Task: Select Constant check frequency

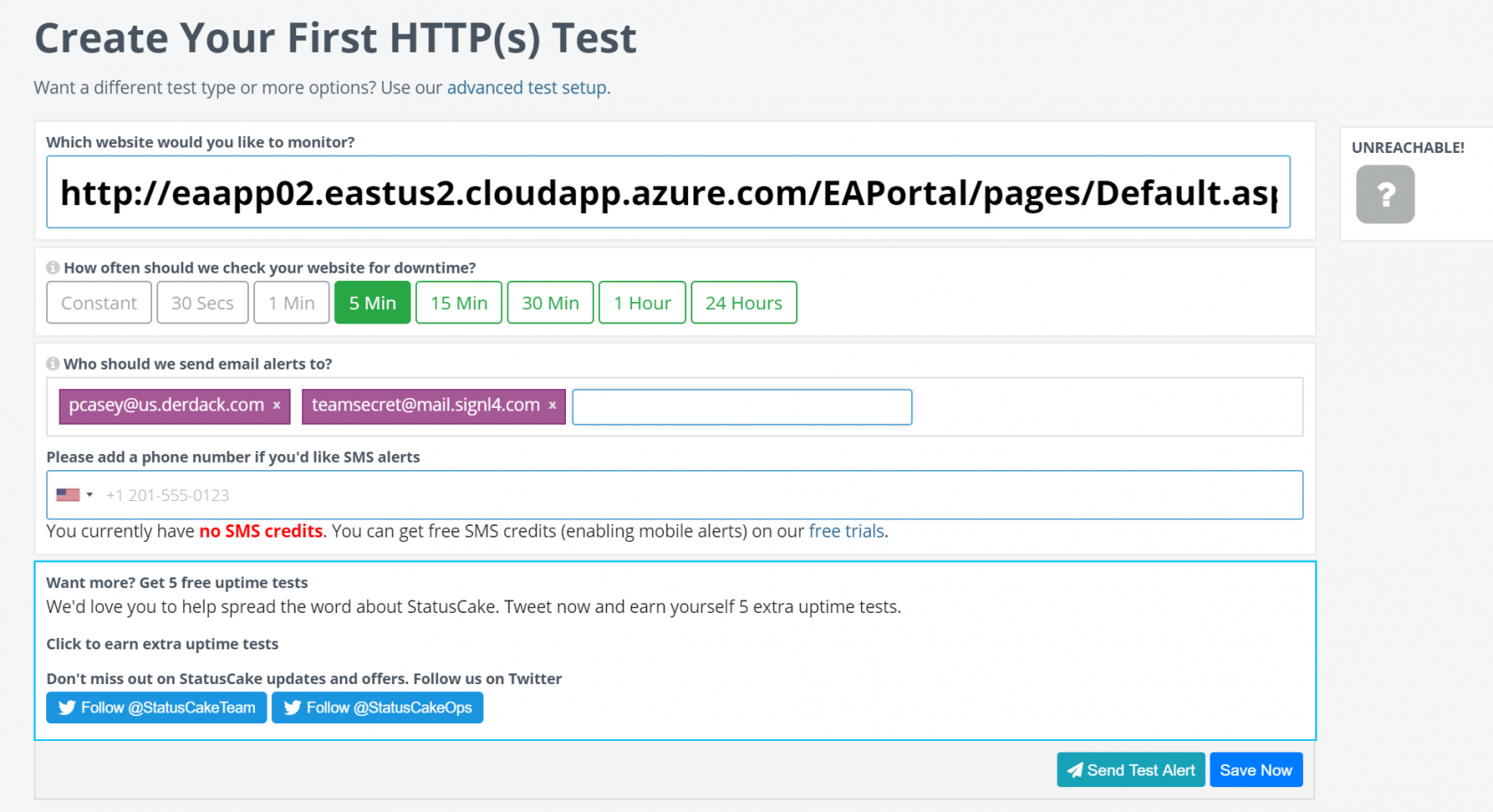Action: (99, 303)
